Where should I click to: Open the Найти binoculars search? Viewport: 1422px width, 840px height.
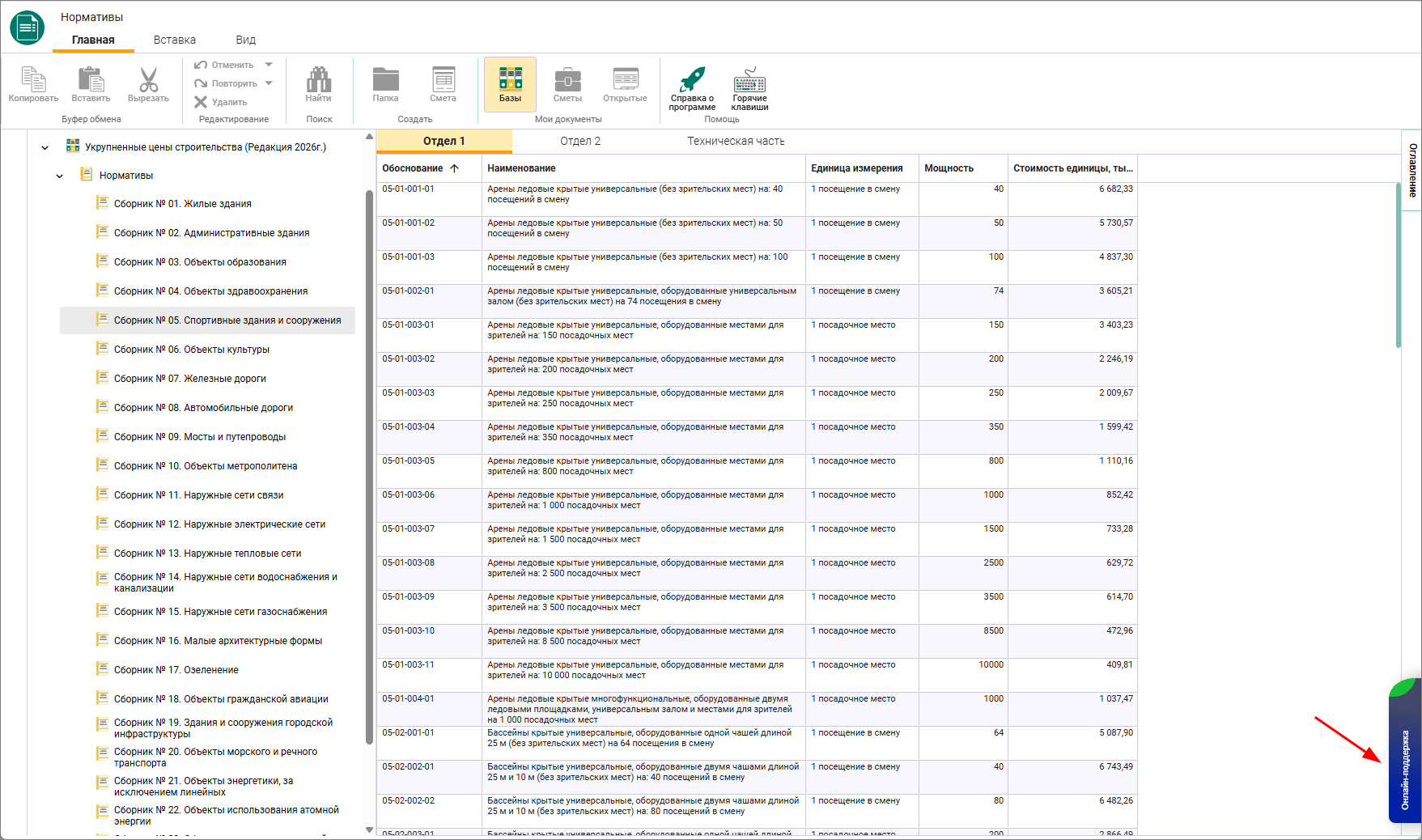click(x=319, y=84)
